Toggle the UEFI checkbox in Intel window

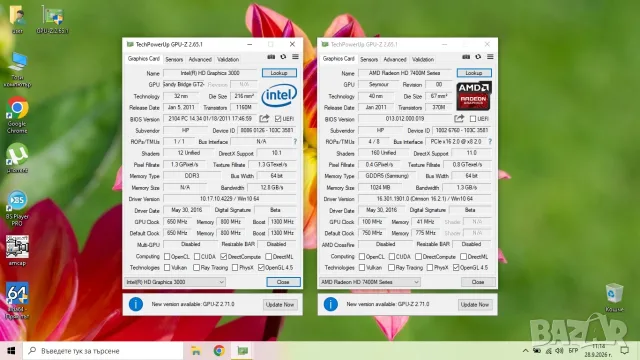(278, 119)
